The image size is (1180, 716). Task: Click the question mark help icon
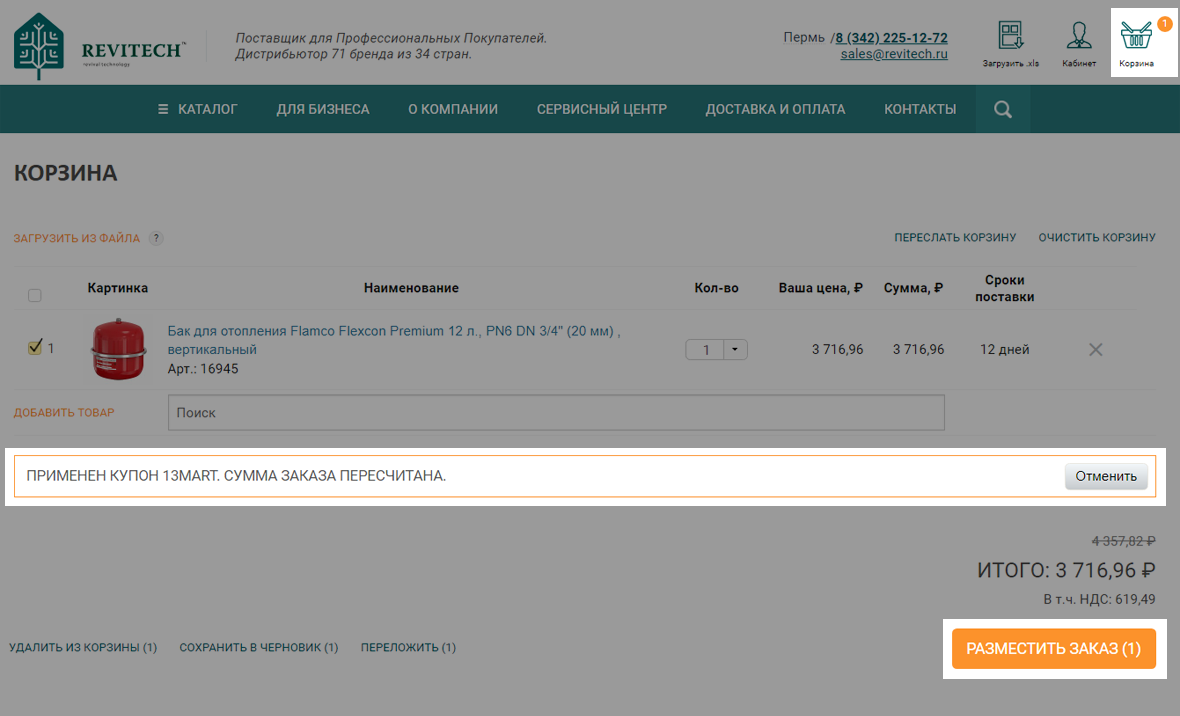coord(156,238)
